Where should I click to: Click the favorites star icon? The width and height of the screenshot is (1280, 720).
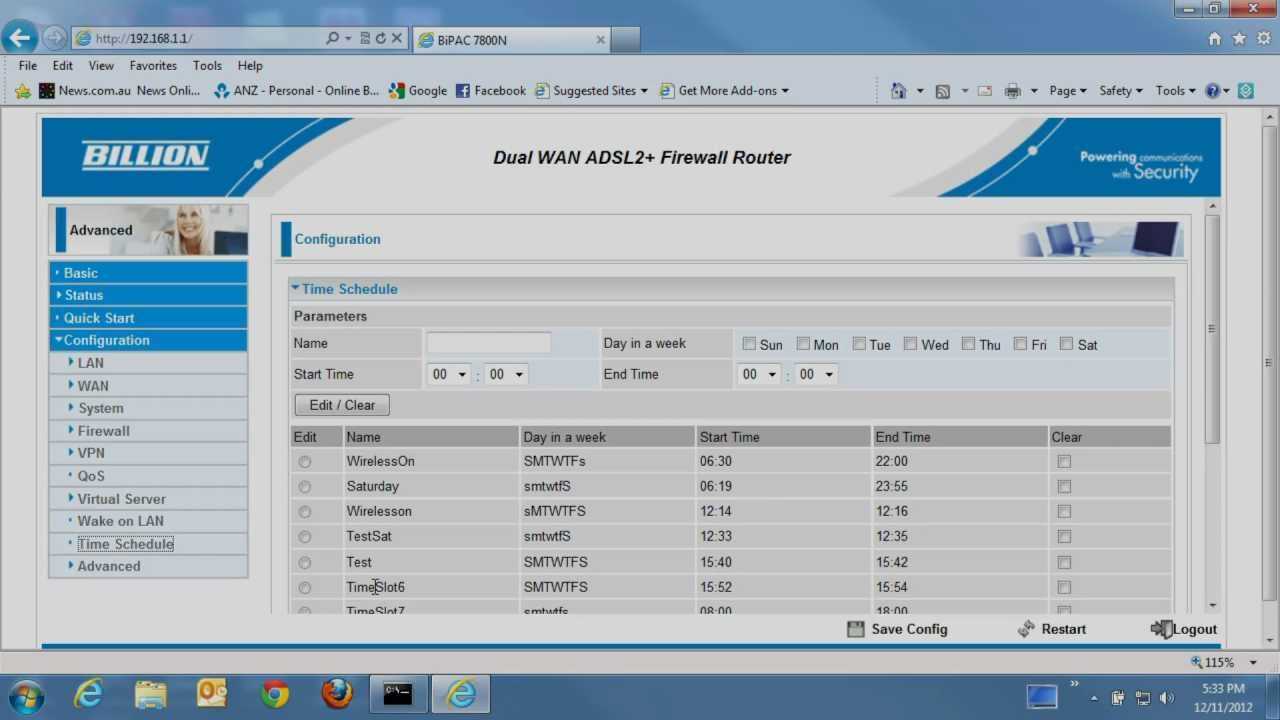1239,39
